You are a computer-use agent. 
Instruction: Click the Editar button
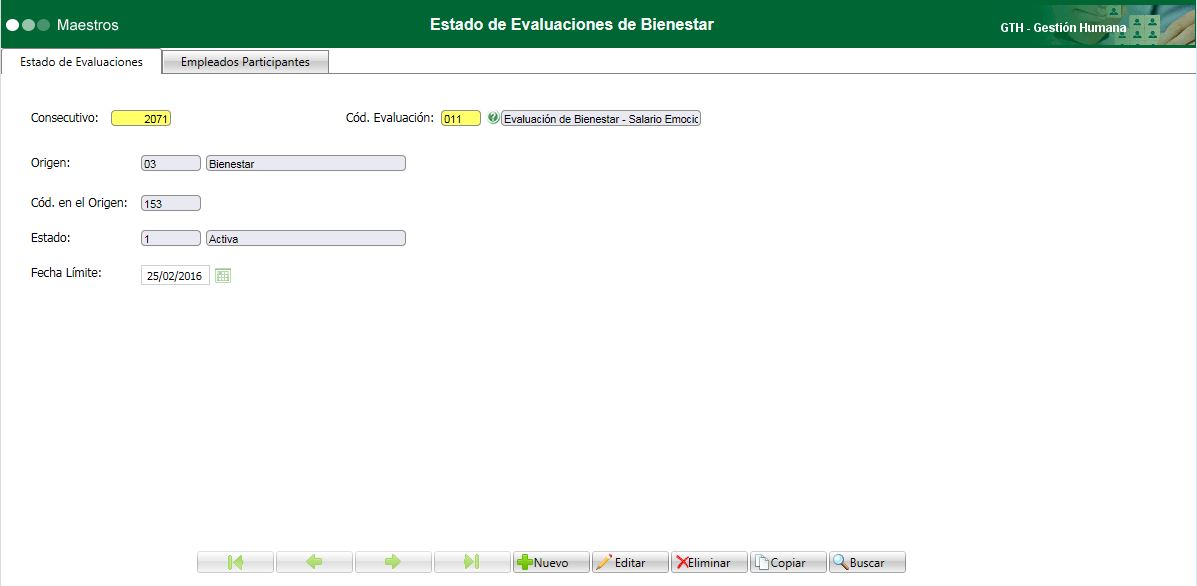(x=631, y=562)
